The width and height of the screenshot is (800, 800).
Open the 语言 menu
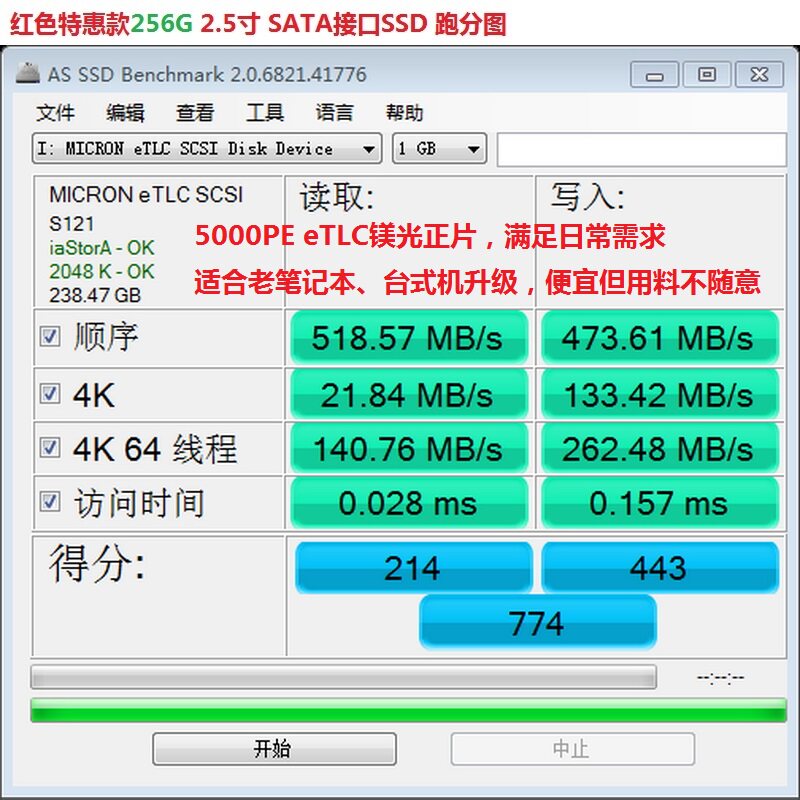coord(334,112)
